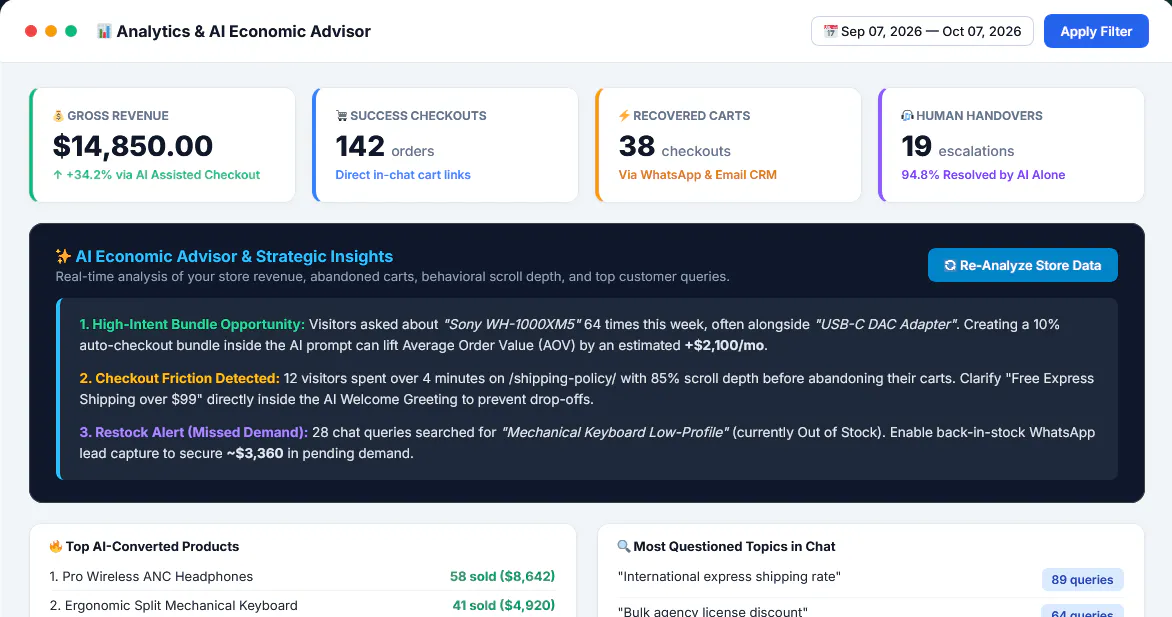Click the headset icon on Human Handovers

907,116
